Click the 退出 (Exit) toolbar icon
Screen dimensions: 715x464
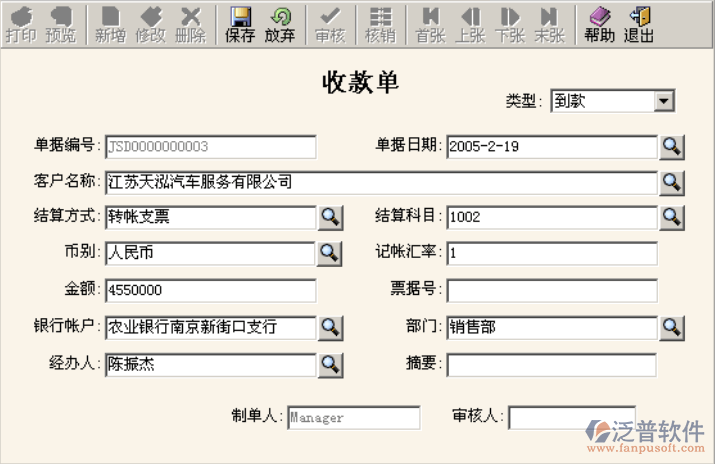pos(639,25)
